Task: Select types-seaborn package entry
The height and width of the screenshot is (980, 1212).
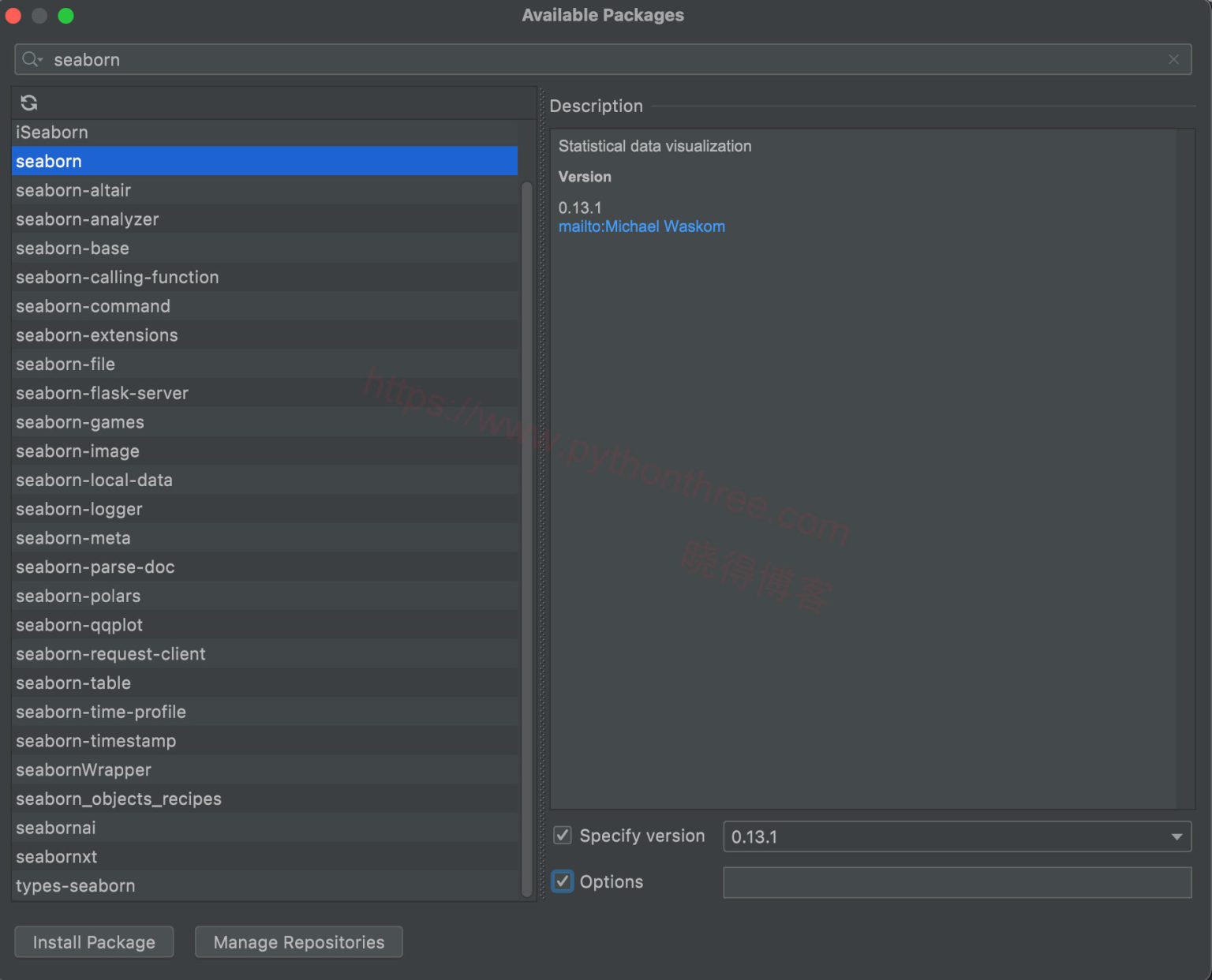Action: 76,885
